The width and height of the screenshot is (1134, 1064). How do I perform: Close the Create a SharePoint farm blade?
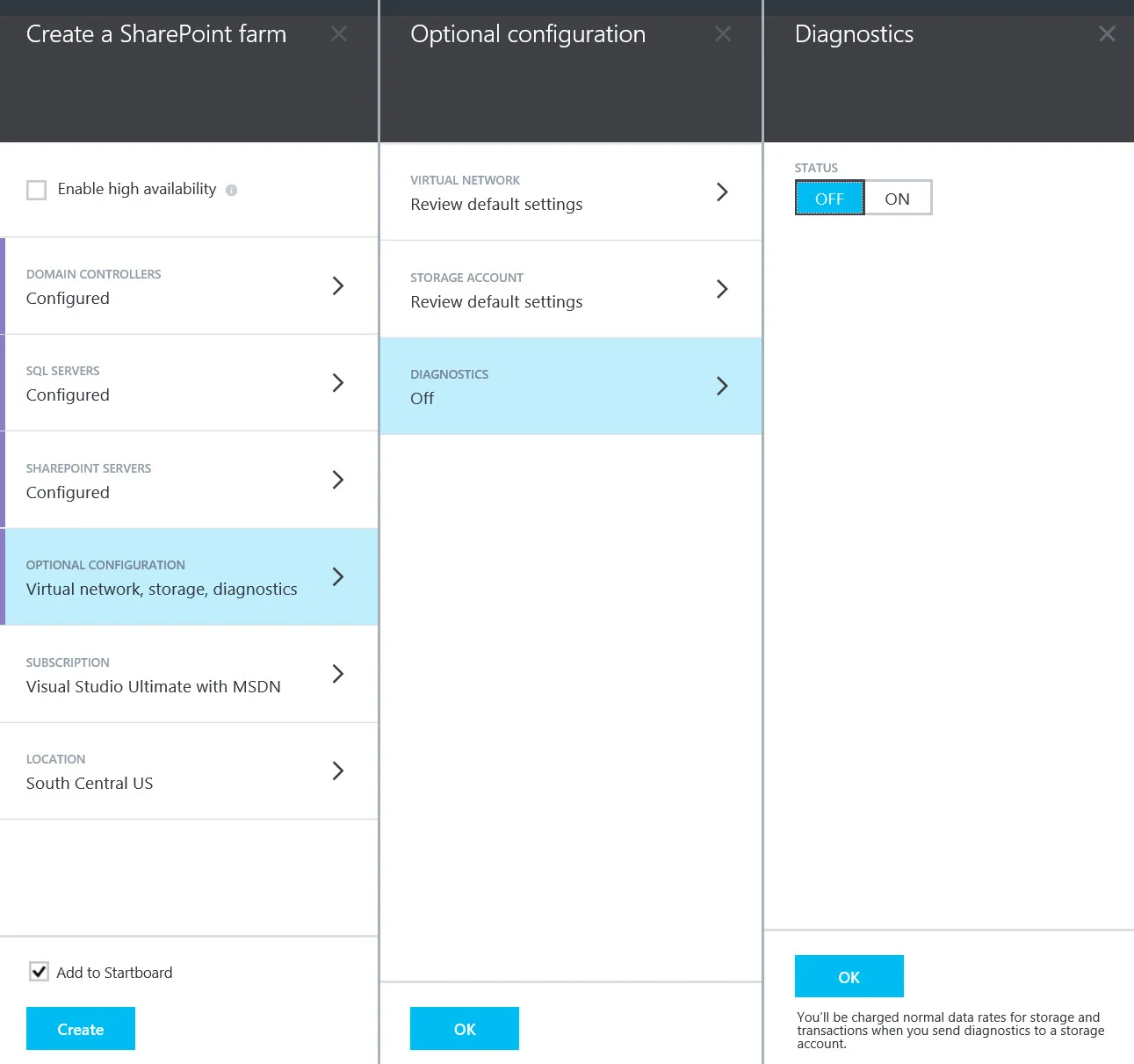[x=339, y=33]
